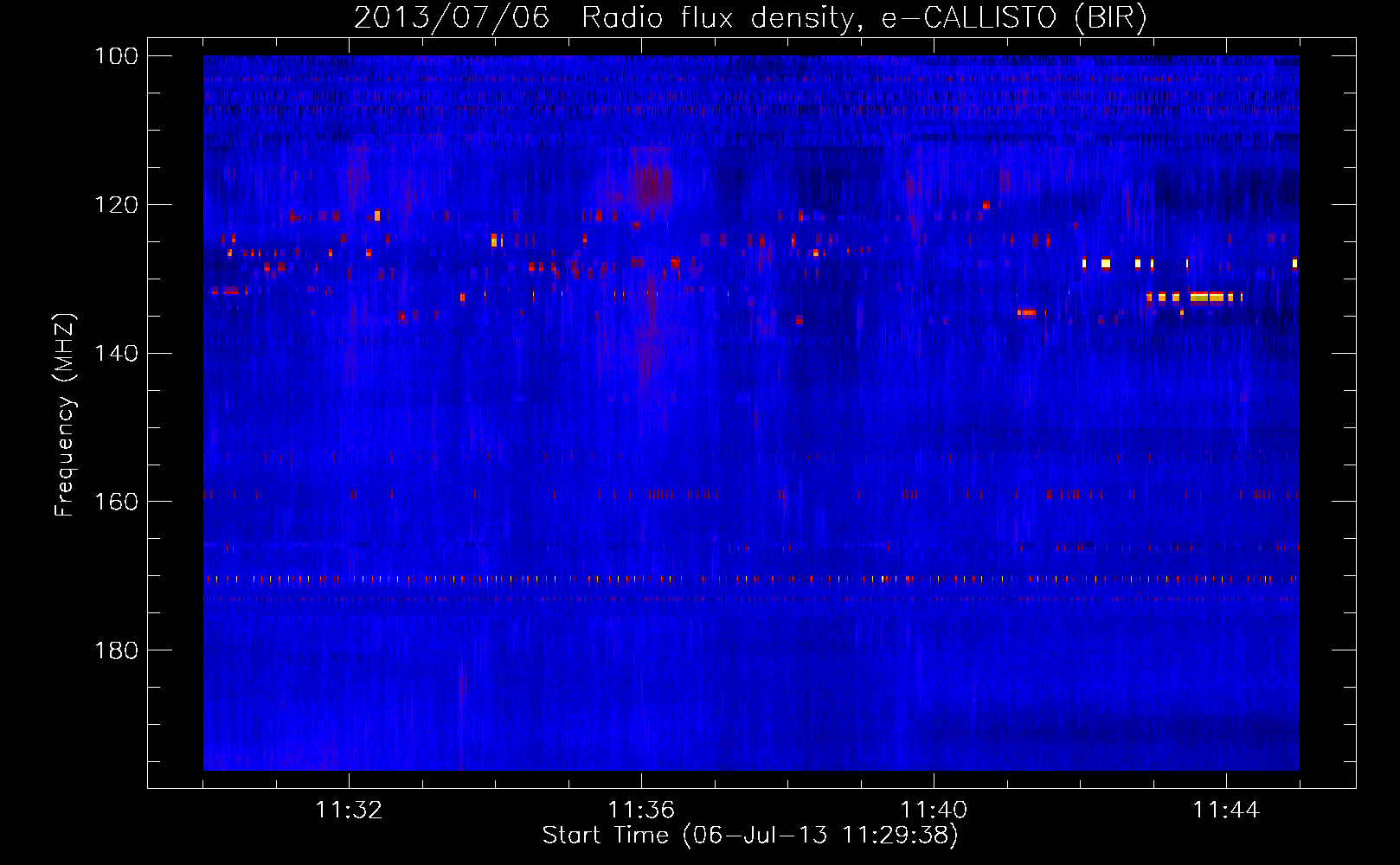
Task: Click the plot title 'Radio flux density, e-CALLISTO (BIR)'
Action: coord(864,17)
